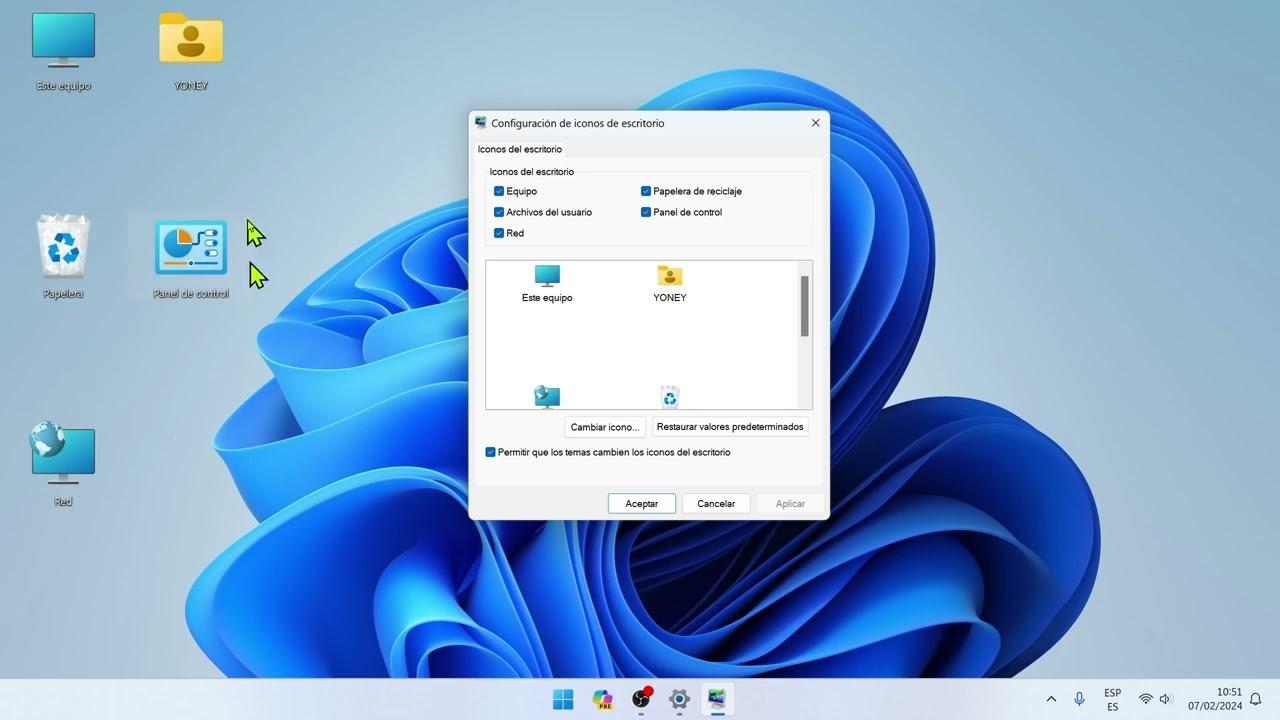The width and height of the screenshot is (1280, 720).
Task: Toggle Archivos del usuario checkbox off
Action: tap(499, 212)
